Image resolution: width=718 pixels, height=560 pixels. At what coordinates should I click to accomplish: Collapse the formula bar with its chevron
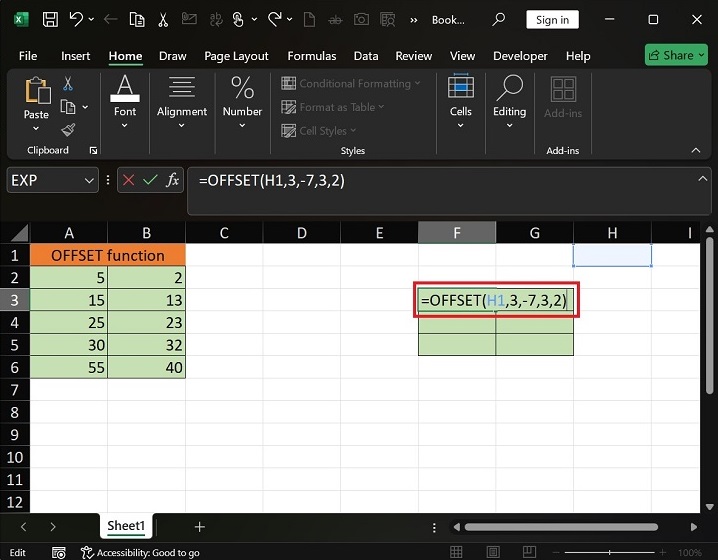(x=702, y=179)
